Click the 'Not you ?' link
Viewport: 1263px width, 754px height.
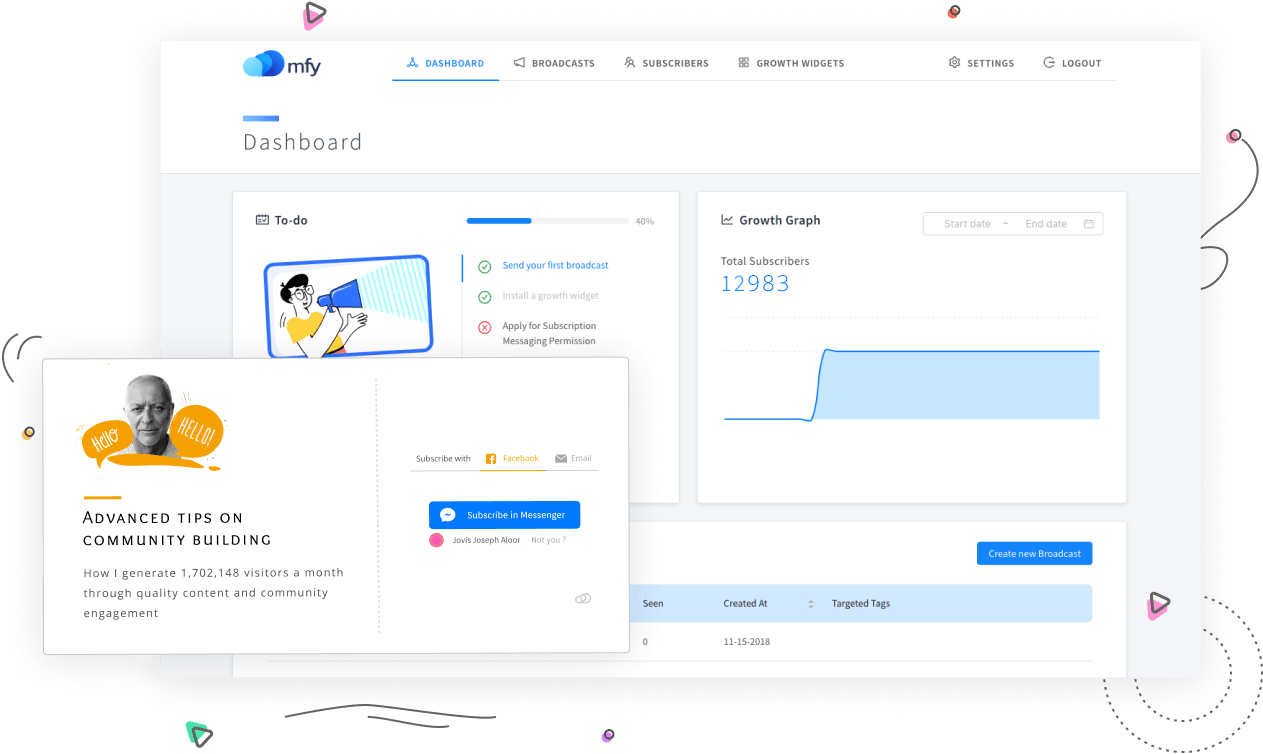tap(548, 540)
